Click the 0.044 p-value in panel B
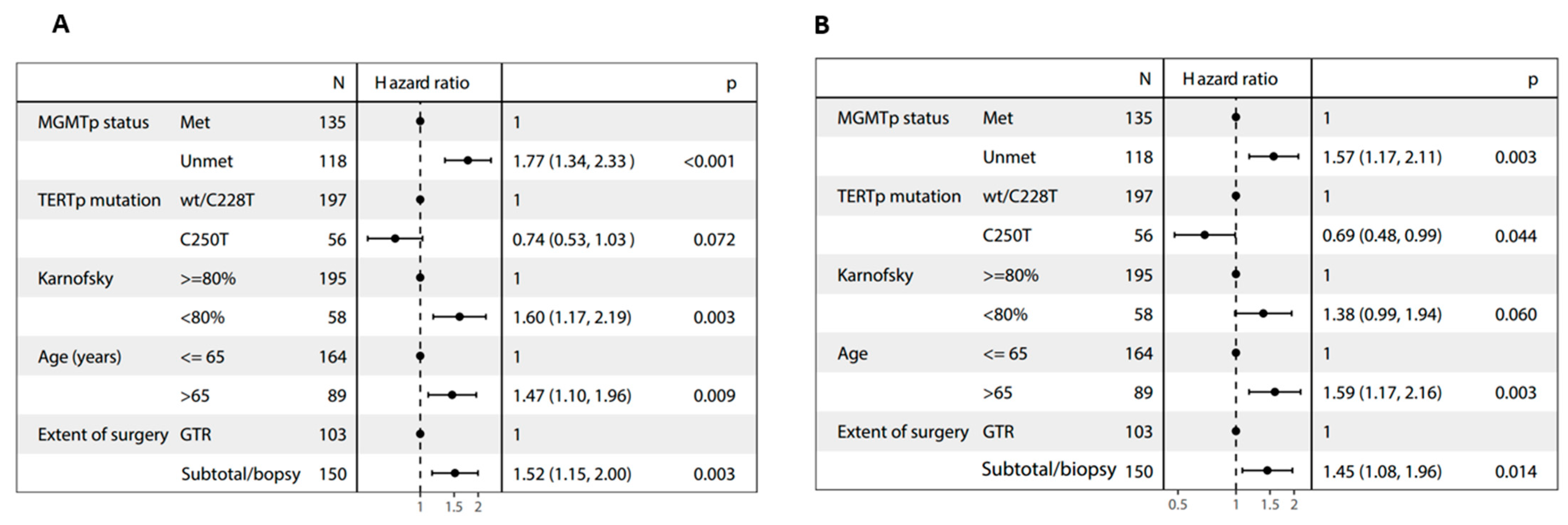This screenshot has height=525, width=1568. pos(1515,236)
